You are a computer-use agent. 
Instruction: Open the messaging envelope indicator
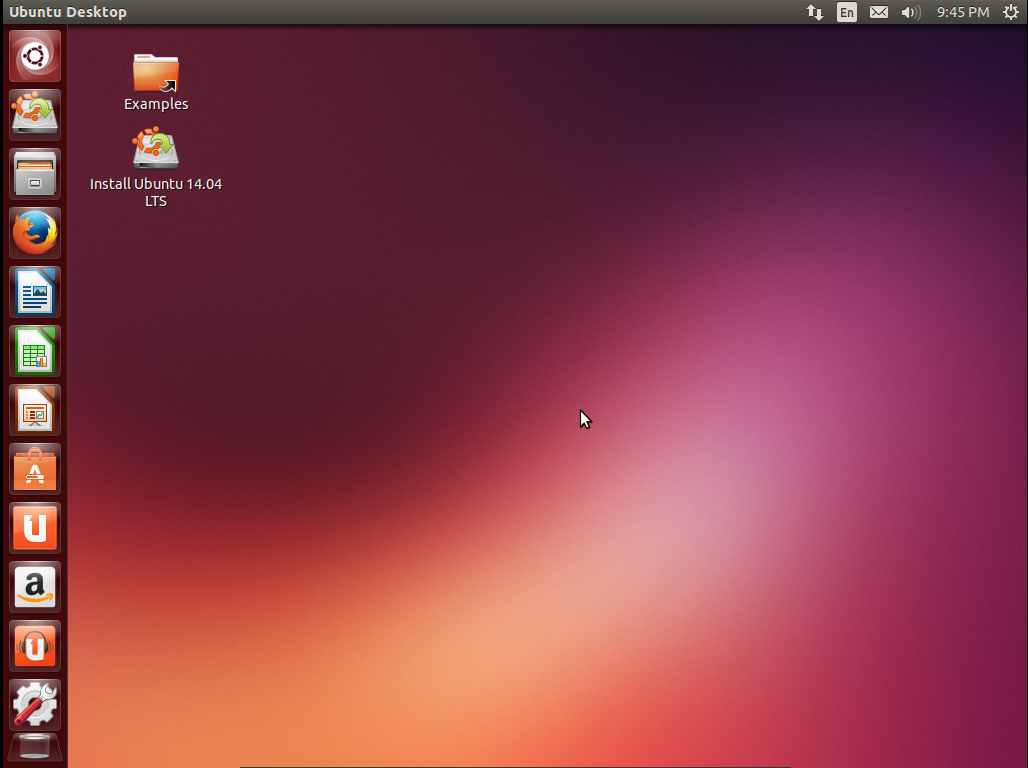(x=878, y=12)
